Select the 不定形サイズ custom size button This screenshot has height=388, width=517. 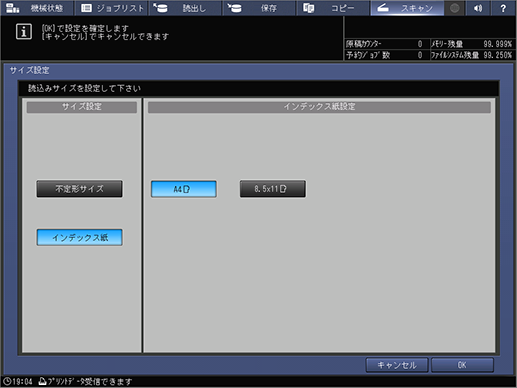coord(79,189)
